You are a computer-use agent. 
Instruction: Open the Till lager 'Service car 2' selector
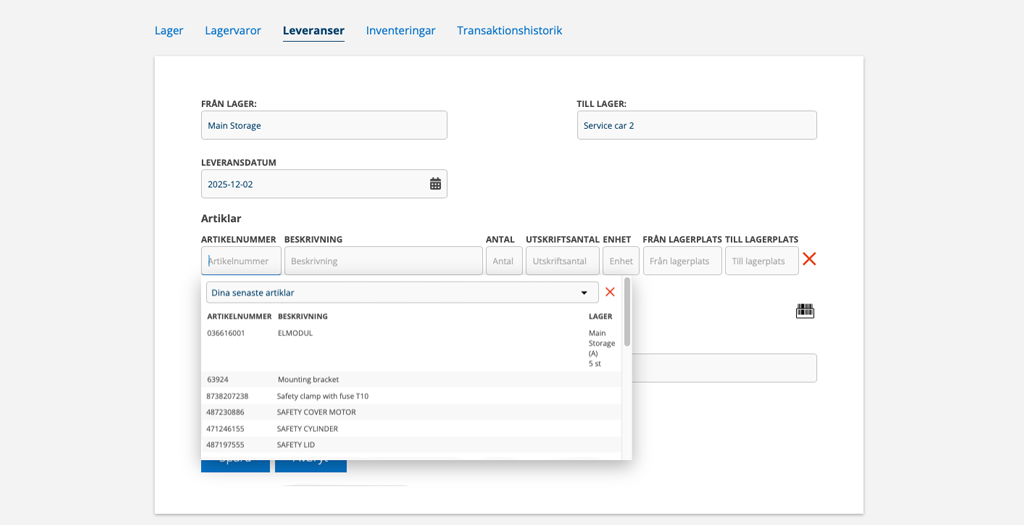coord(696,125)
